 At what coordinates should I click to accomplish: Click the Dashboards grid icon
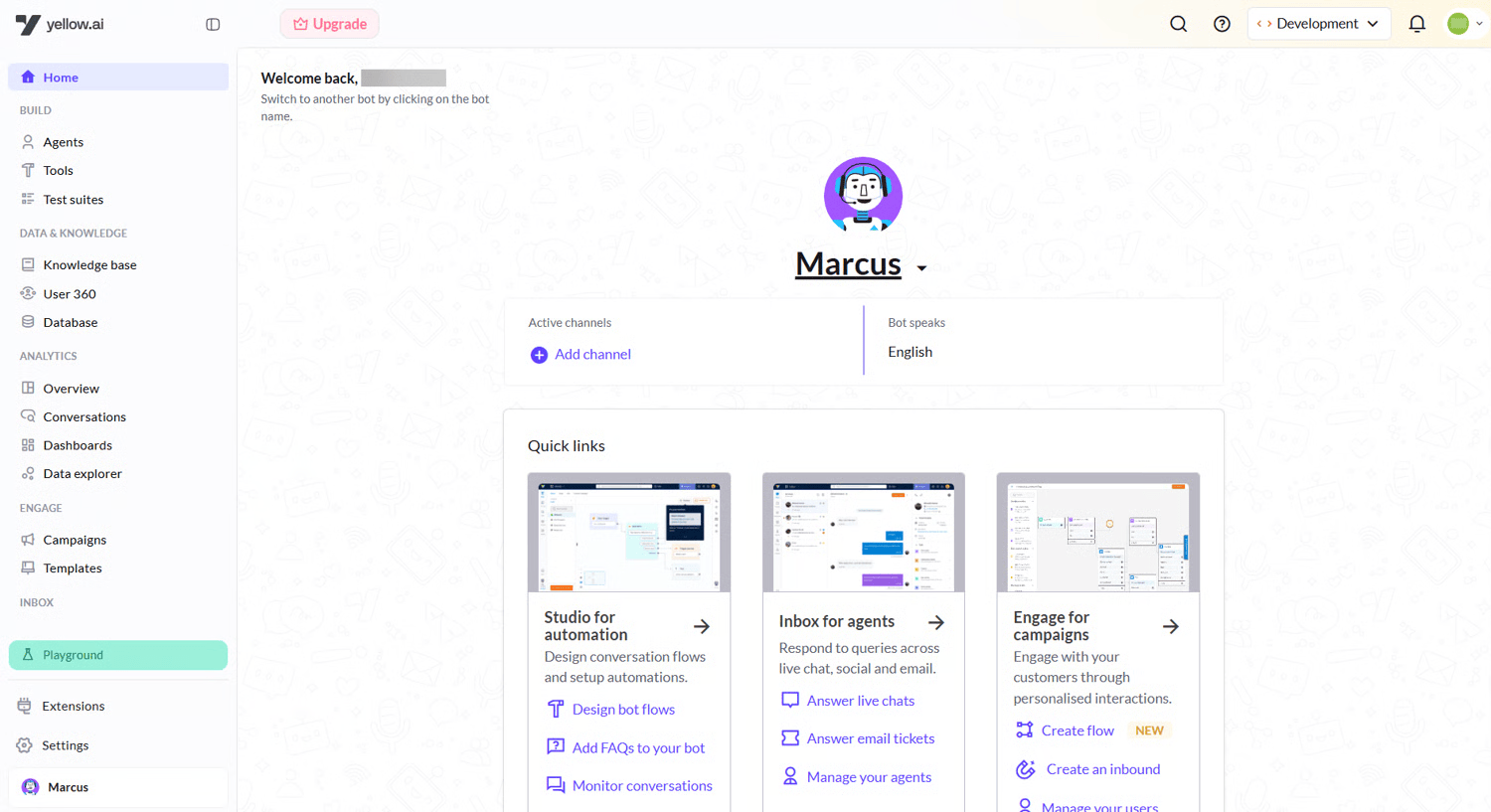tap(28, 445)
